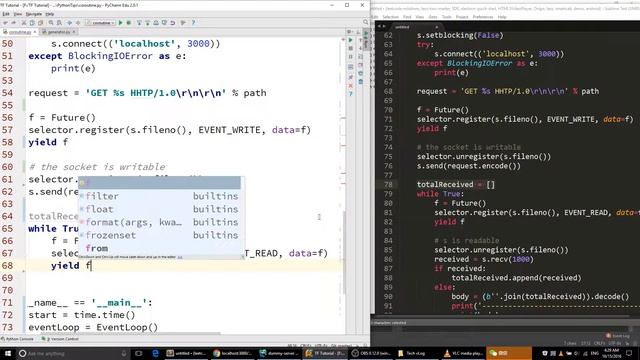Screen dimensions: 640x360
Task: Open the Python Console tool window
Action: (x=18, y=339)
